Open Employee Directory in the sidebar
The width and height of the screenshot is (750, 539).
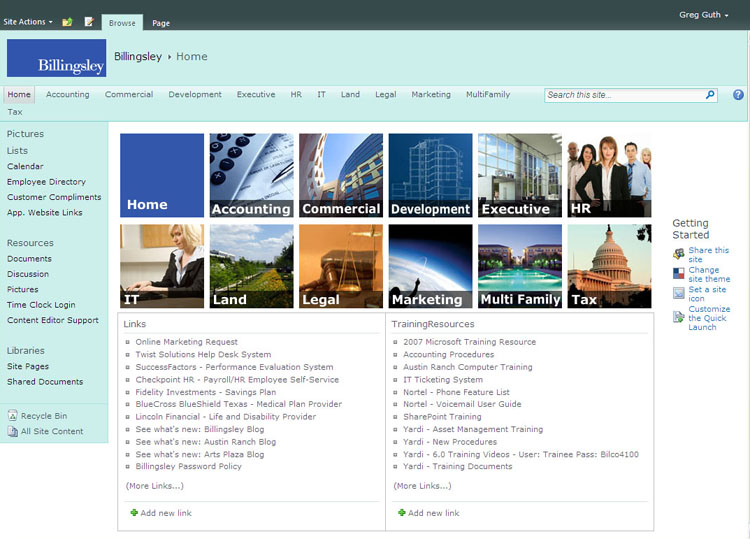[46, 182]
